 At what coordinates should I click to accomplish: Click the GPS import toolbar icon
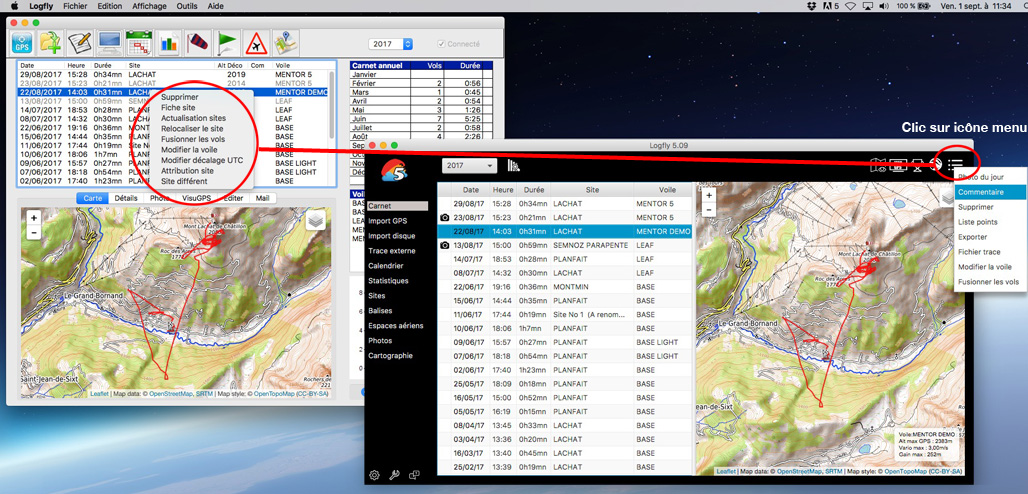(x=23, y=43)
